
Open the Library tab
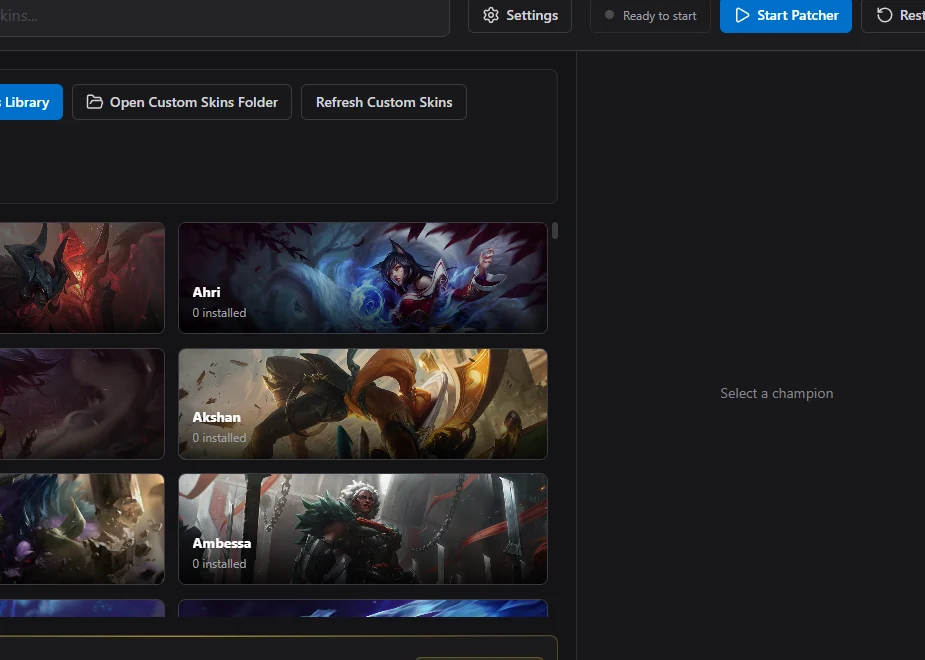[31, 102]
